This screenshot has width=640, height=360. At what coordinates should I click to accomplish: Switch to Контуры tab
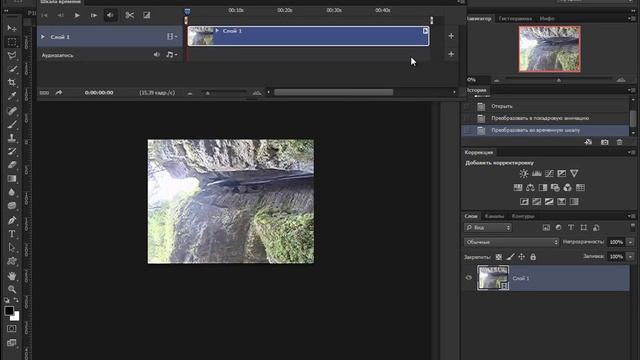coord(523,216)
